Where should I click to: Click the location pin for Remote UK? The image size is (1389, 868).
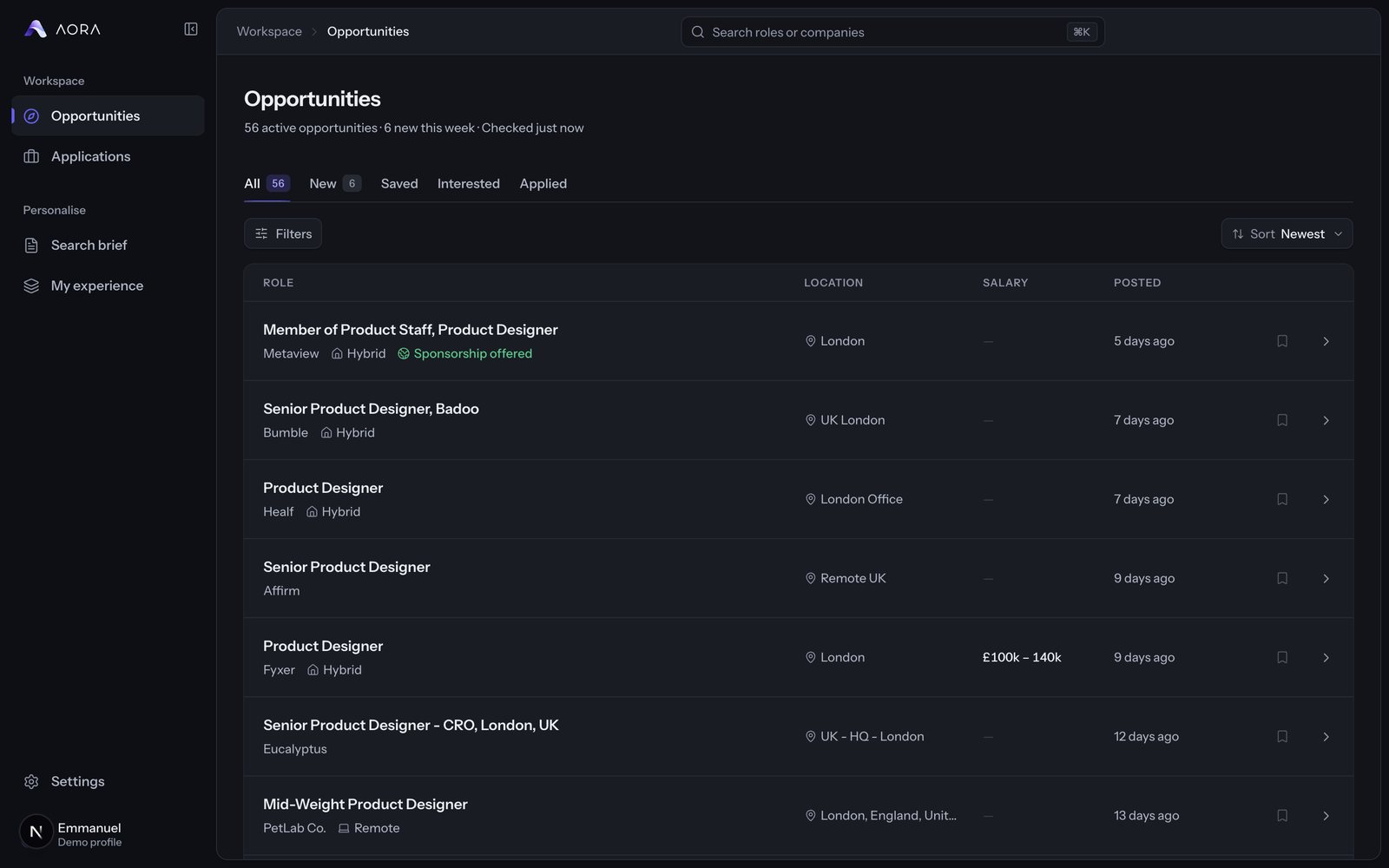811,578
